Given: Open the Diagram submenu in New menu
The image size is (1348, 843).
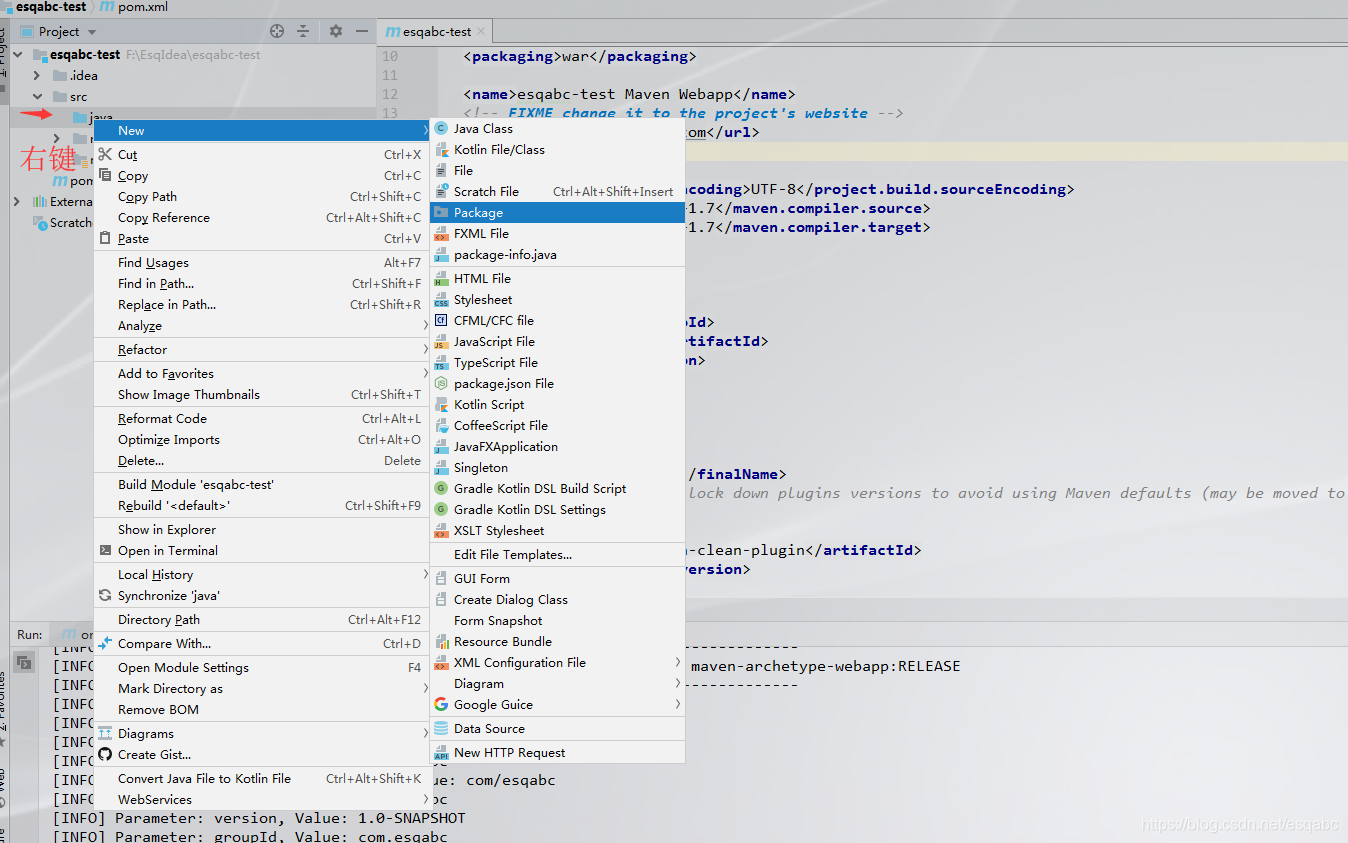Looking at the screenshot, I should tap(557, 684).
